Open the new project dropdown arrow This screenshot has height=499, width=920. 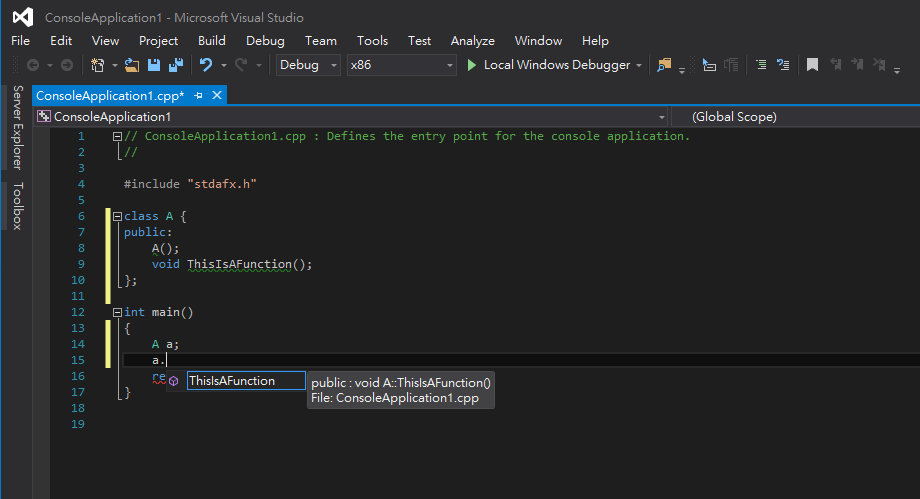point(114,65)
